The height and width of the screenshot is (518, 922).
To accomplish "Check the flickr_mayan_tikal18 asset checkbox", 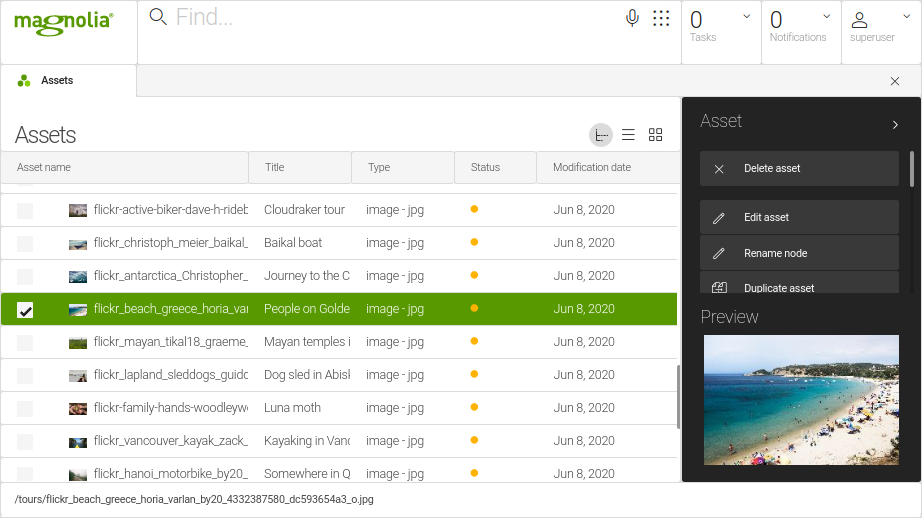I will [x=25, y=343].
